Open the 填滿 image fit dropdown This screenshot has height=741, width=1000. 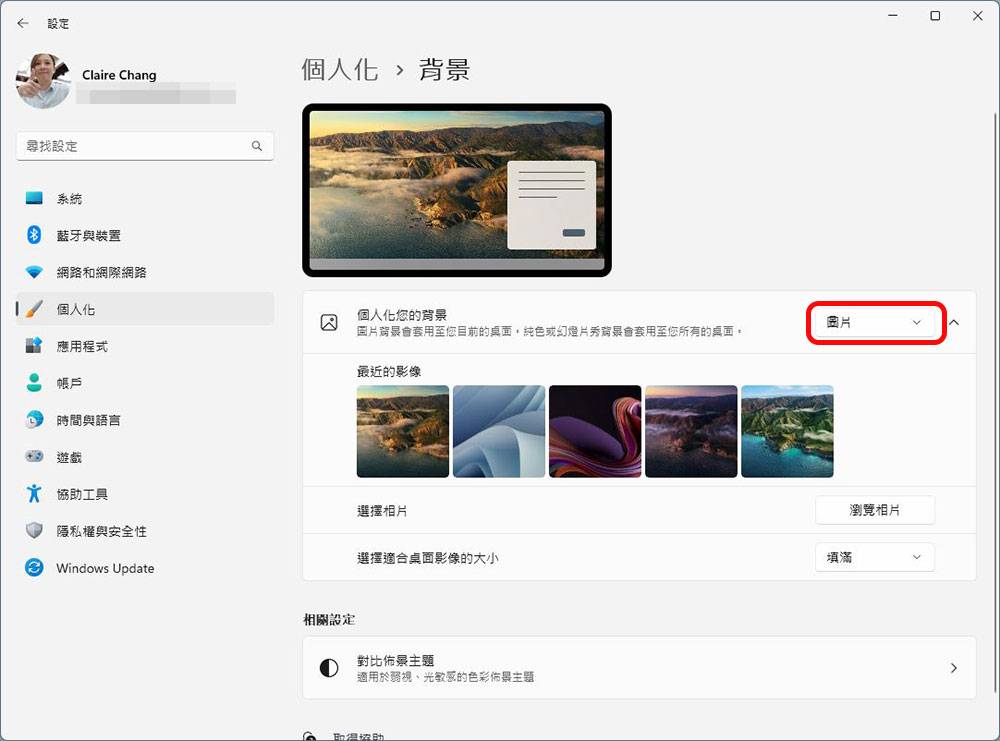tap(874, 557)
